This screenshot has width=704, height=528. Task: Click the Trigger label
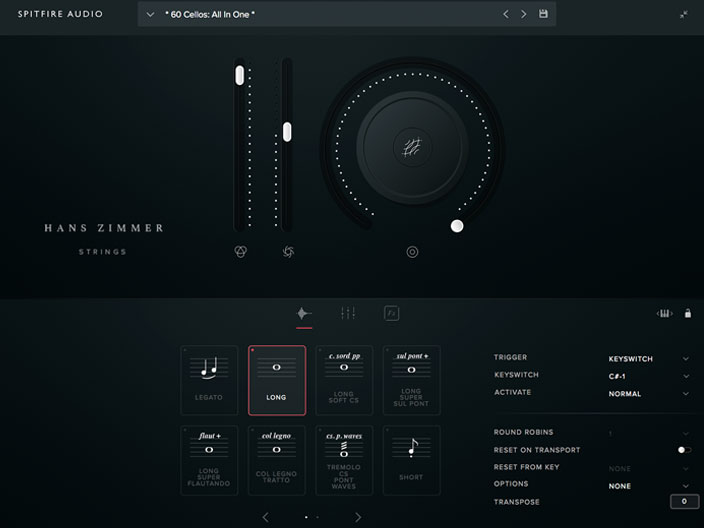pos(510,357)
